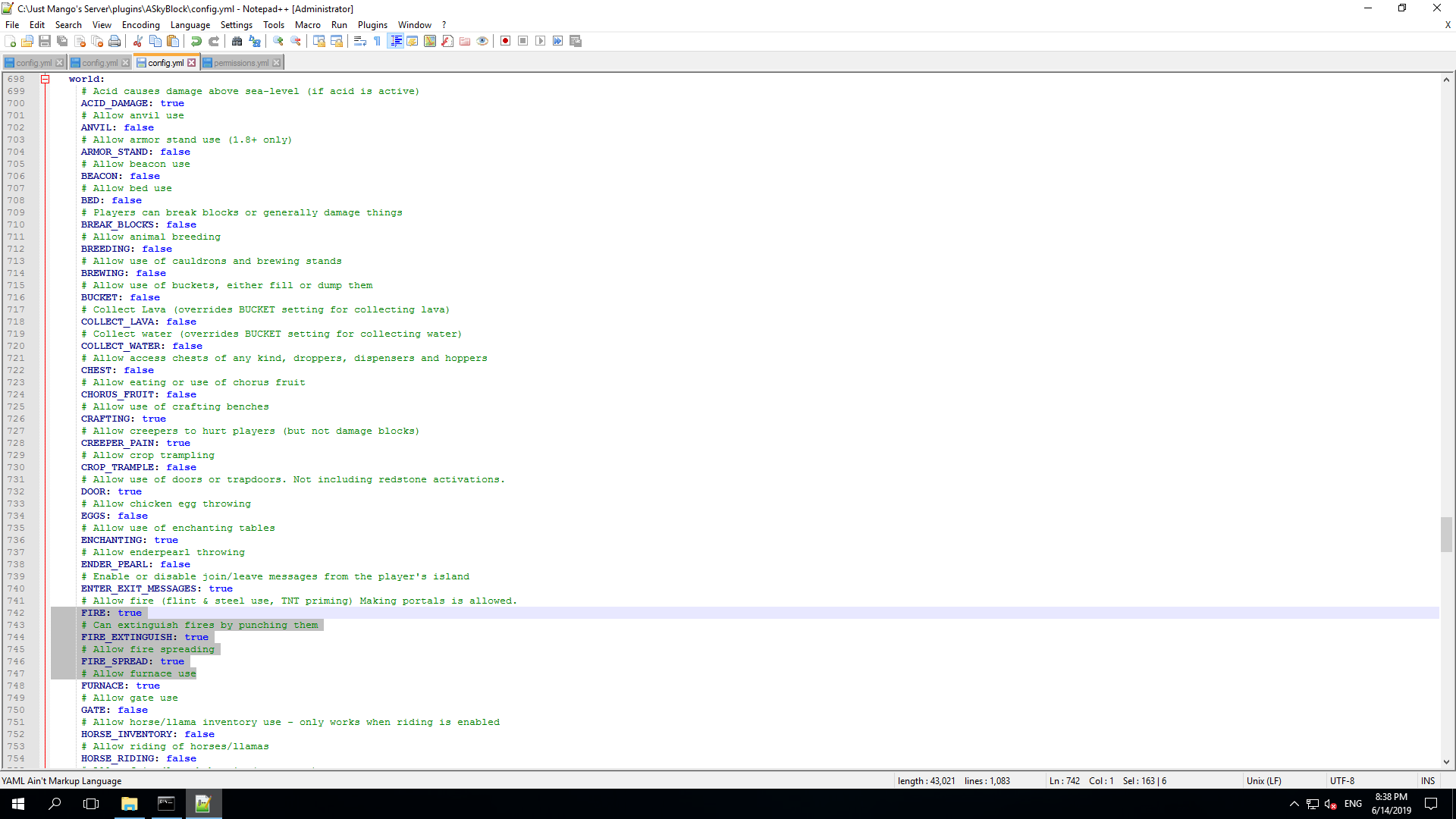Toggle word wrap from the toolbar
Screen dimensions: 1456x819
coord(359,42)
